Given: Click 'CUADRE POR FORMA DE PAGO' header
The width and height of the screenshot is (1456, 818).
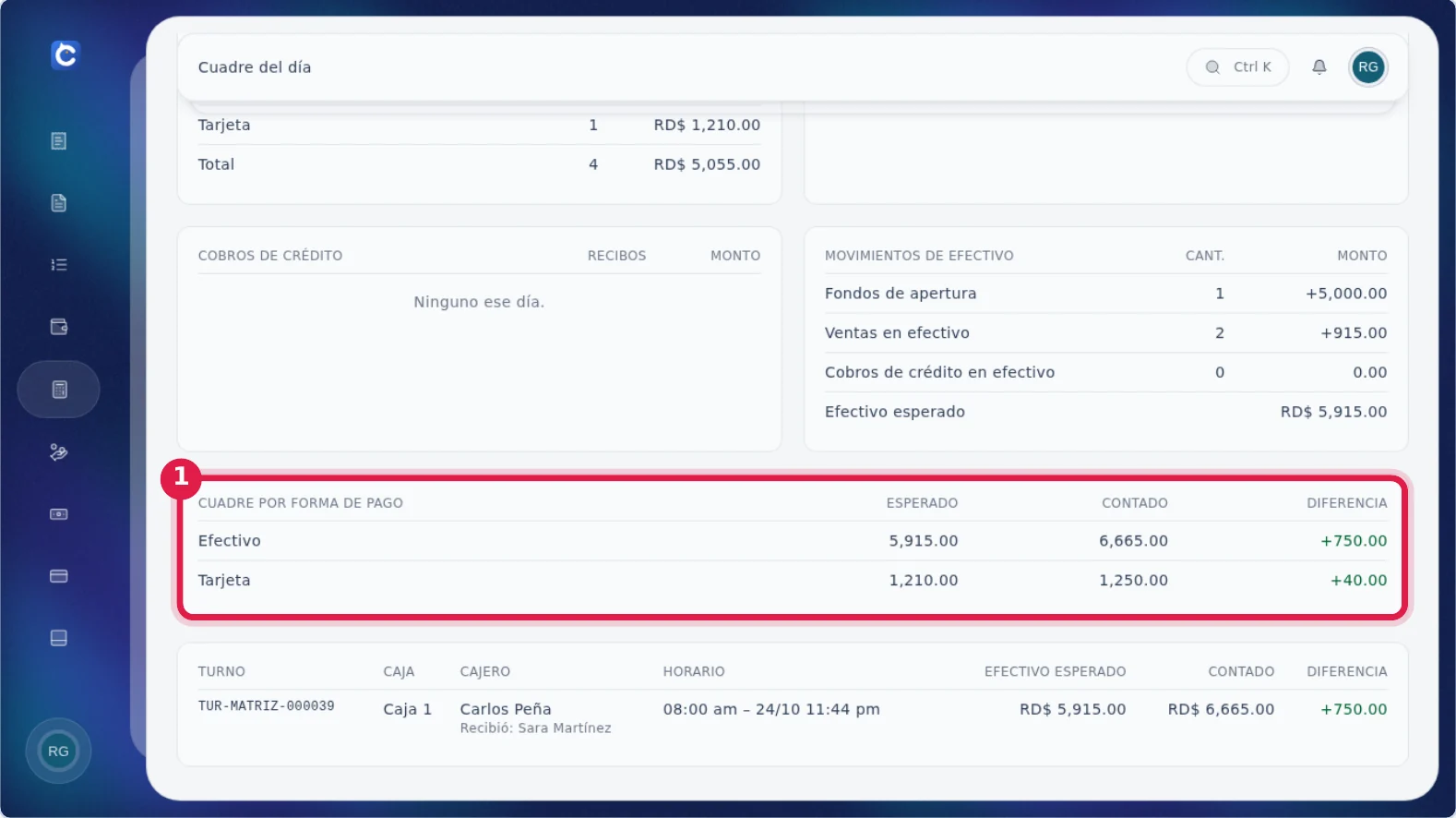Looking at the screenshot, I should [x=301, y=503].
